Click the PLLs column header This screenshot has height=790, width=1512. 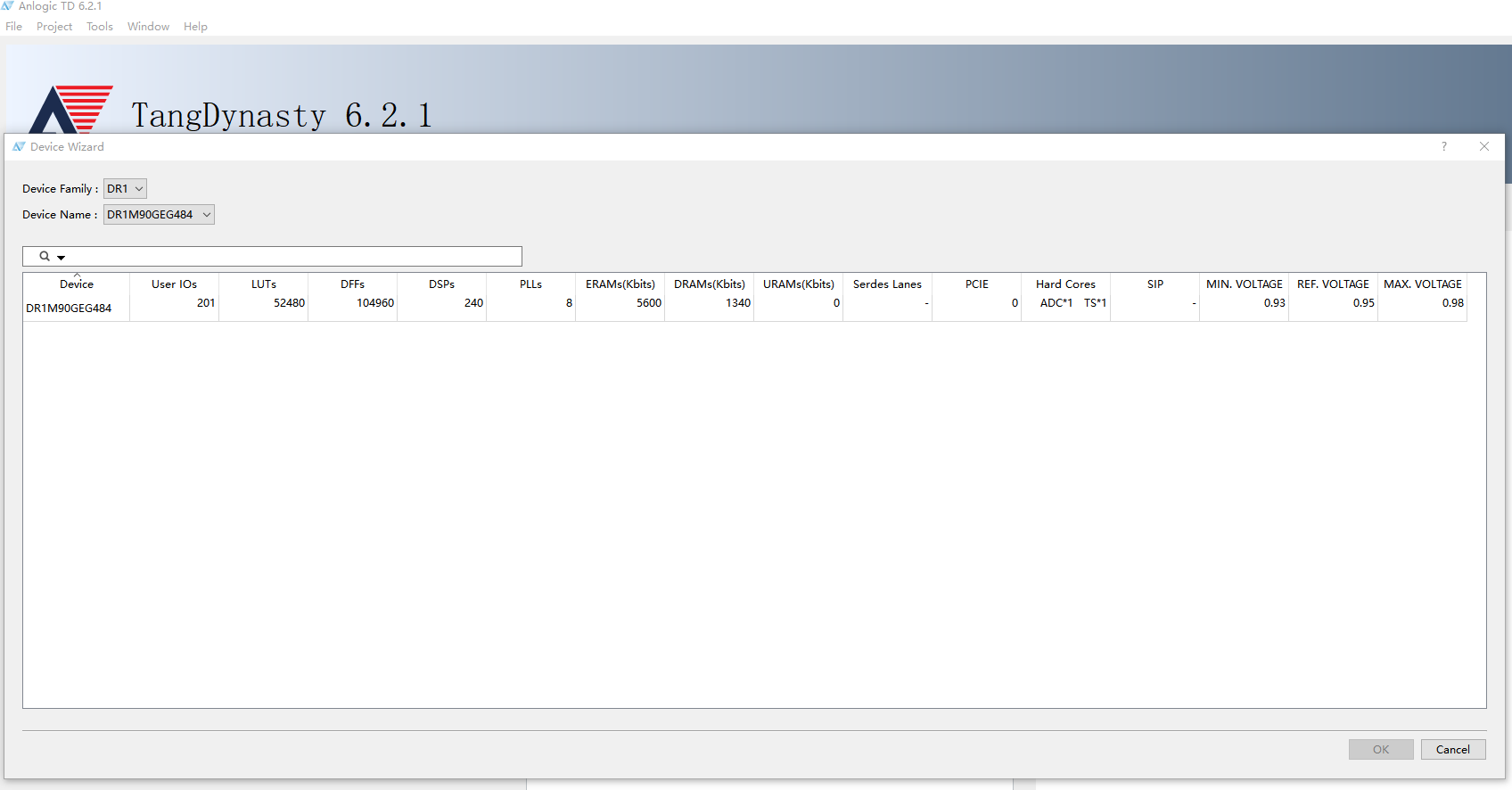(531, 284)
